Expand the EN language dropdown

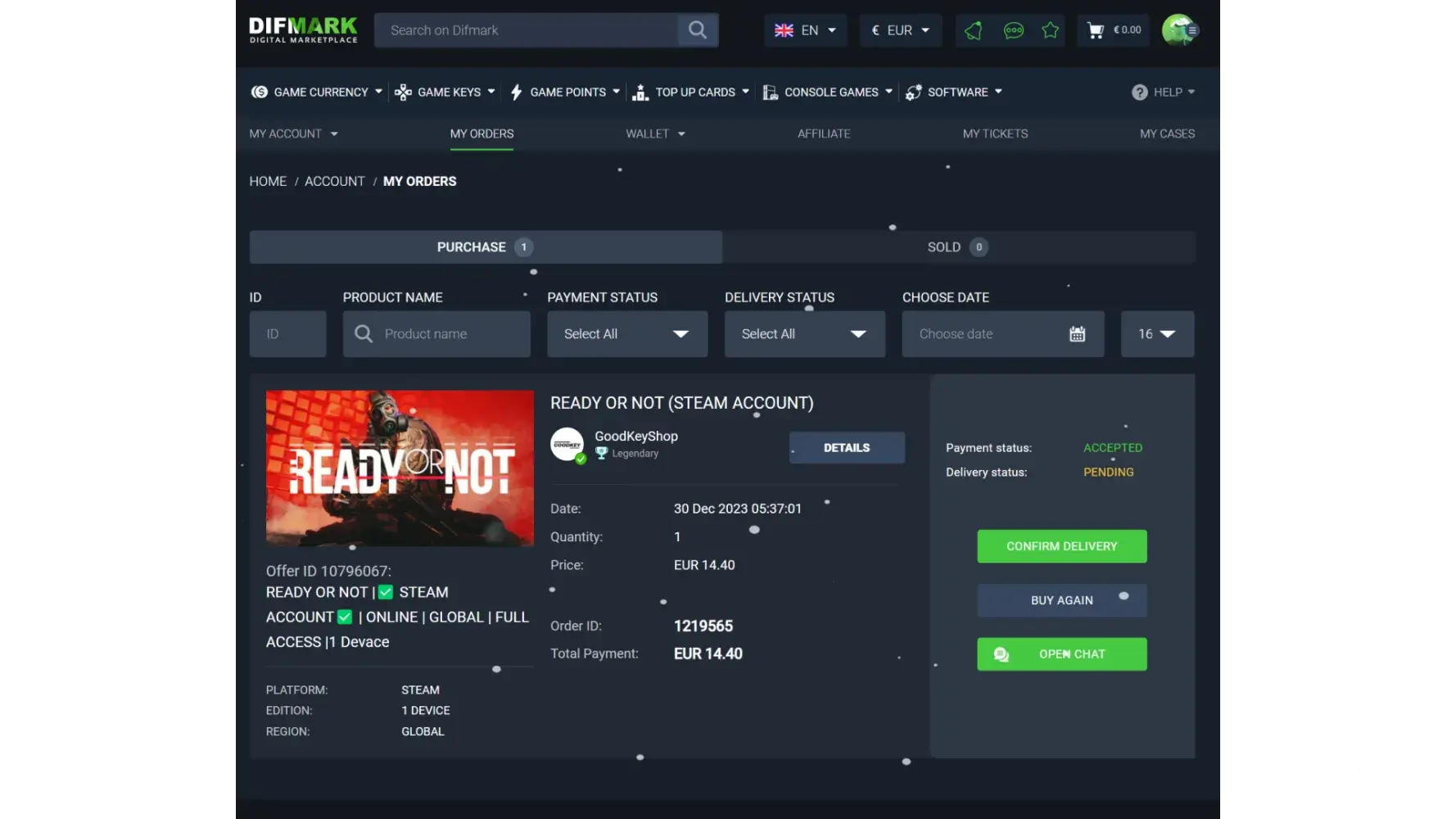[x=805, y=30]
